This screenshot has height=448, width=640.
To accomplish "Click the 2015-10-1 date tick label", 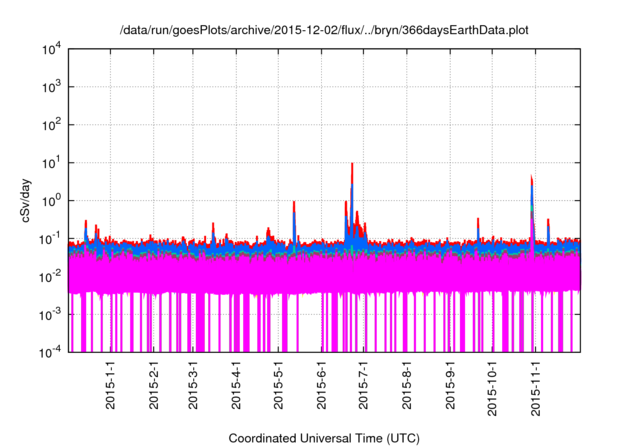I will point(492,388).
